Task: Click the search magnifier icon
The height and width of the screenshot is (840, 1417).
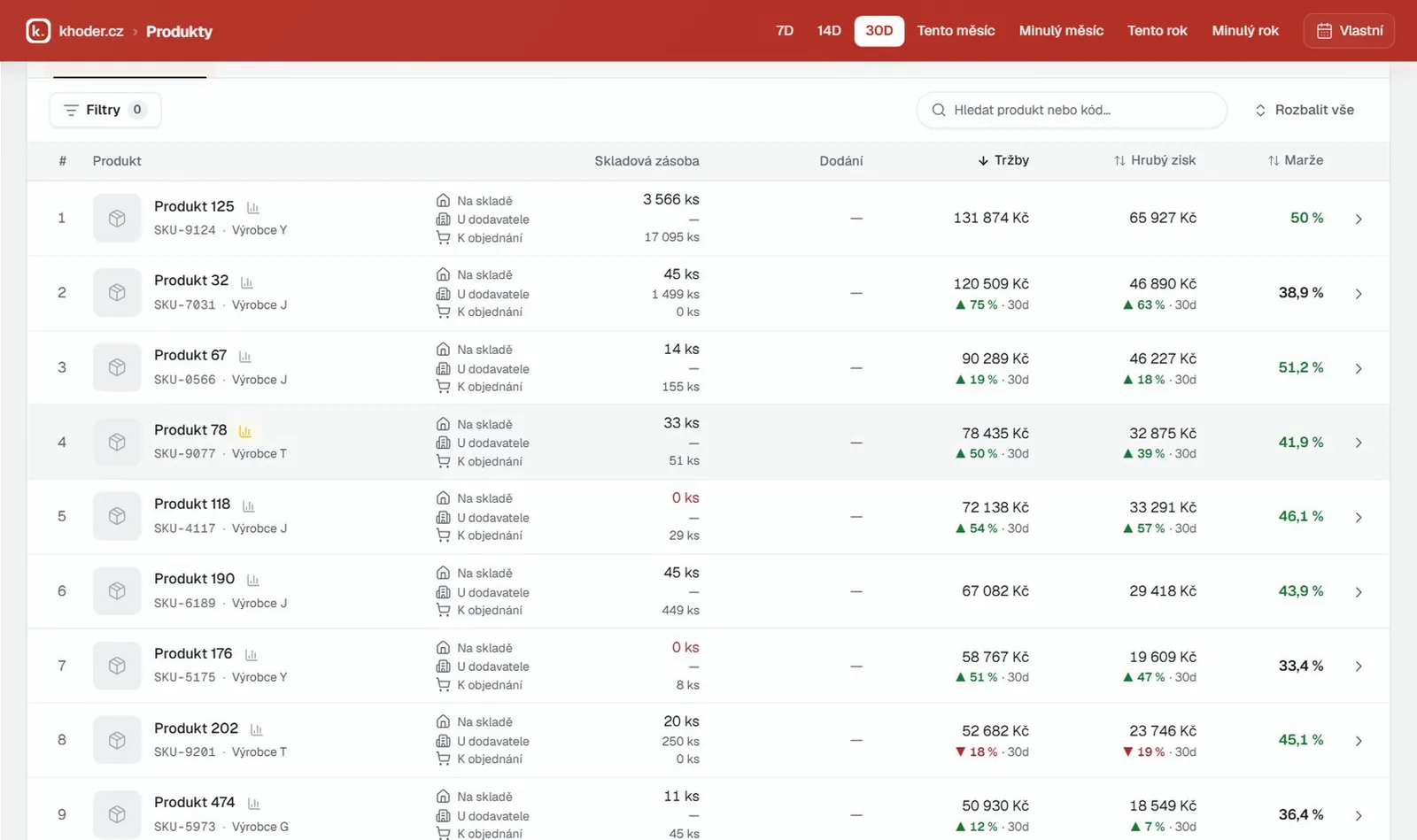Action: click(x=939, y=110)
